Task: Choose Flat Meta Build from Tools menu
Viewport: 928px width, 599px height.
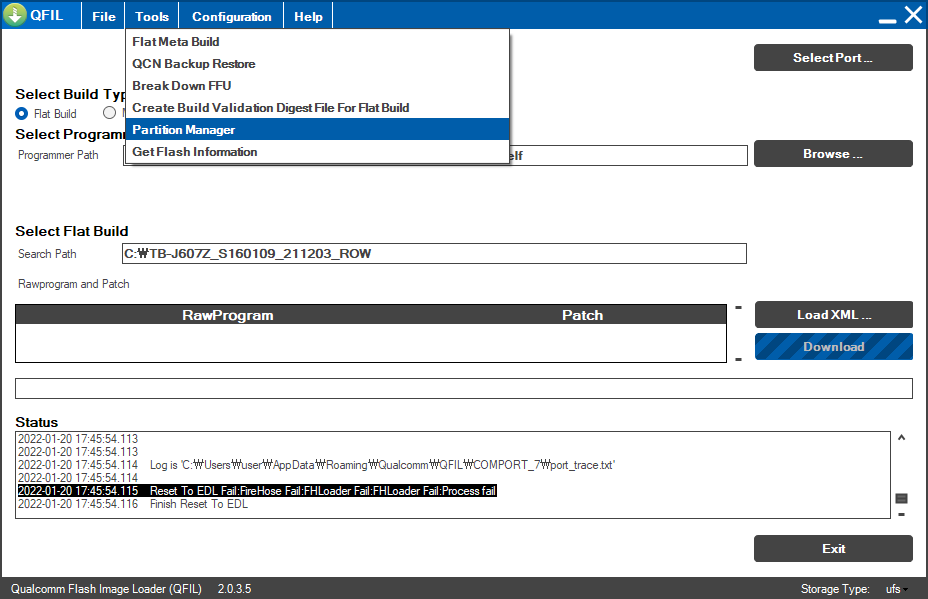Action: click(317, 41)
